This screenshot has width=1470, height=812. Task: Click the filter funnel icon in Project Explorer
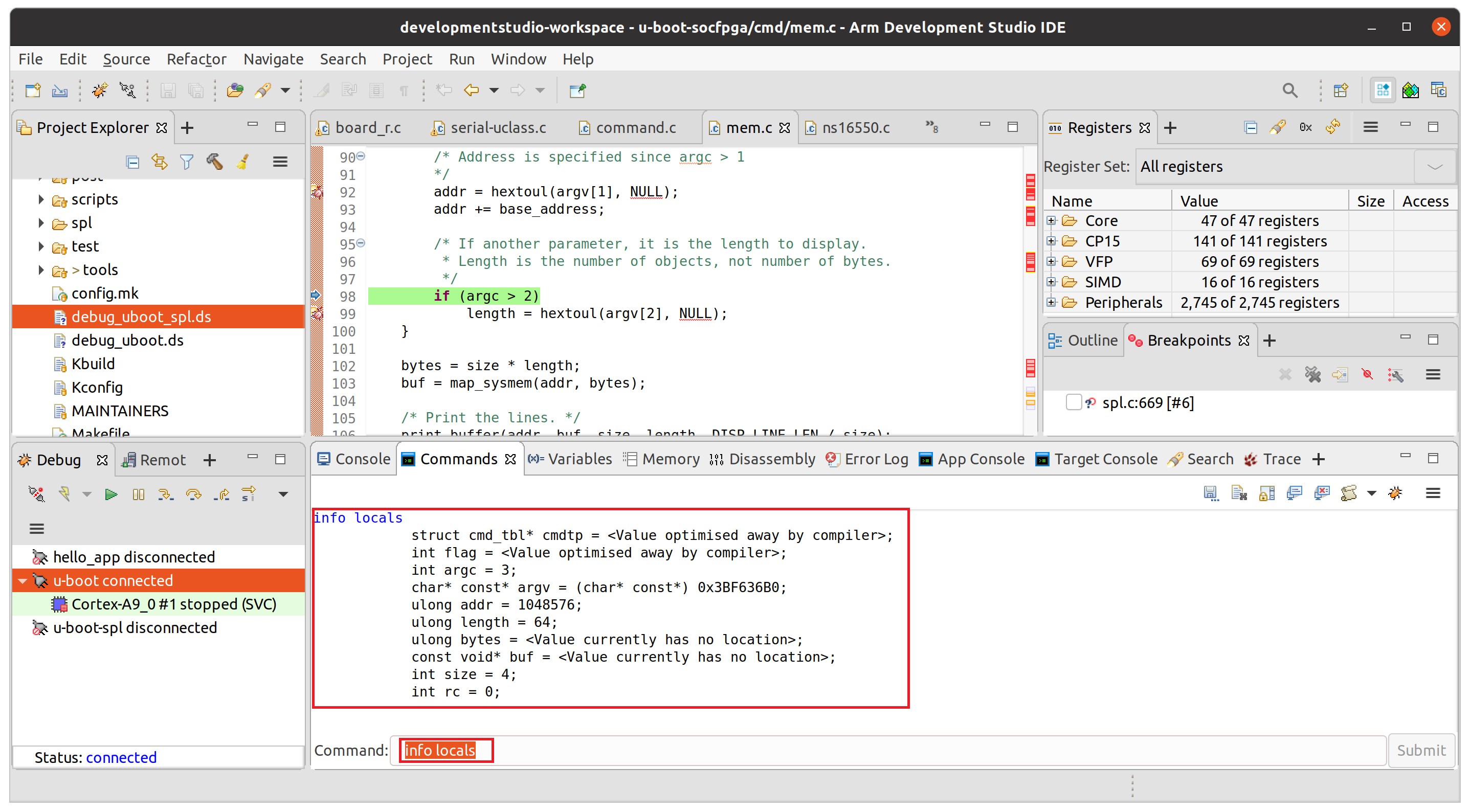point(187,162)
